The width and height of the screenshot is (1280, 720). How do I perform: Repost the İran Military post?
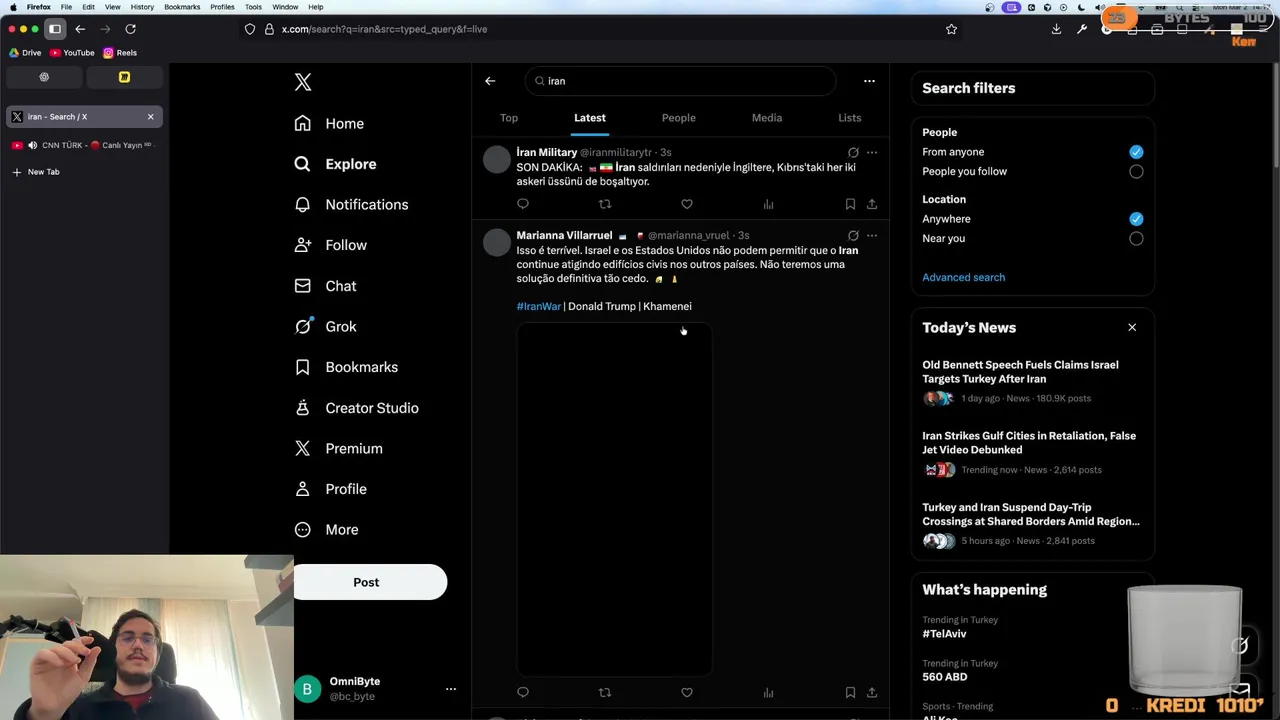click(x=605, y=204)
